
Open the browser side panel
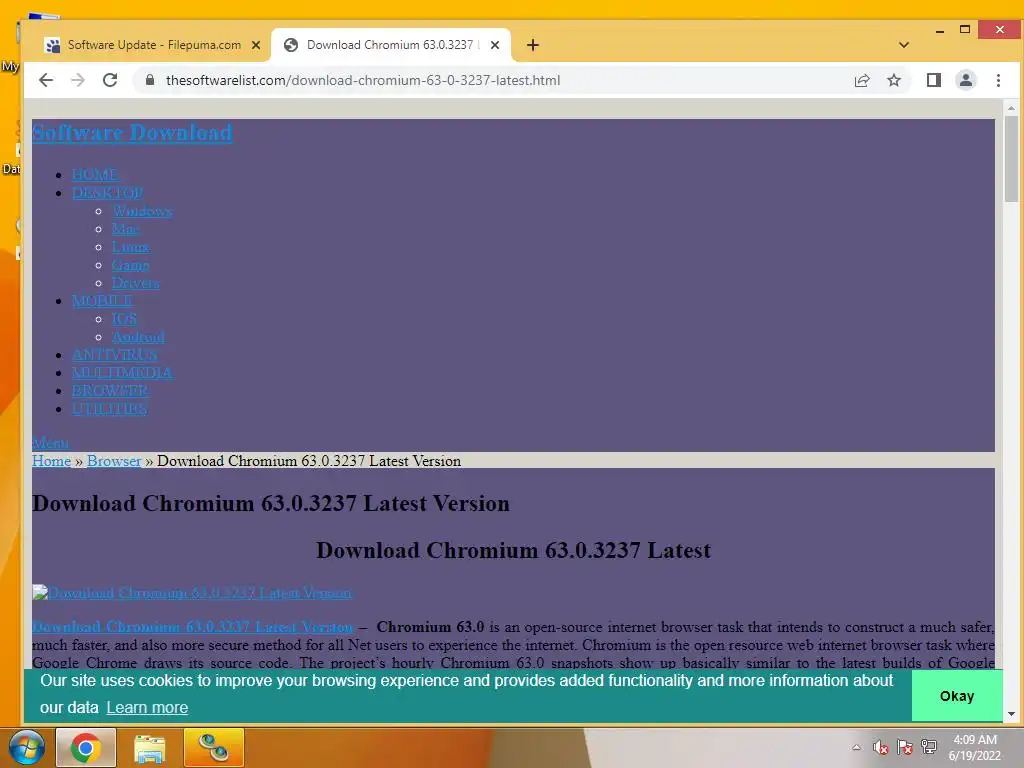coord(933,80)
